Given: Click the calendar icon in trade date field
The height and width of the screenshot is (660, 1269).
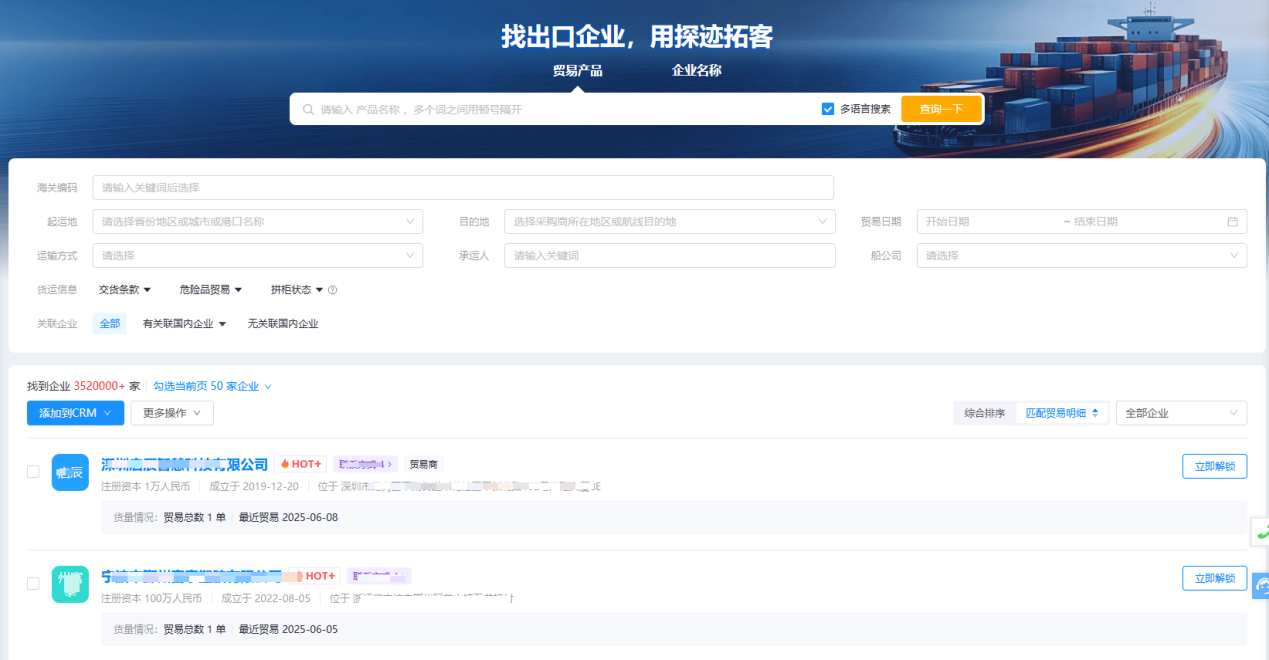Looking at the screenshot, I should tap(1232, 222).
